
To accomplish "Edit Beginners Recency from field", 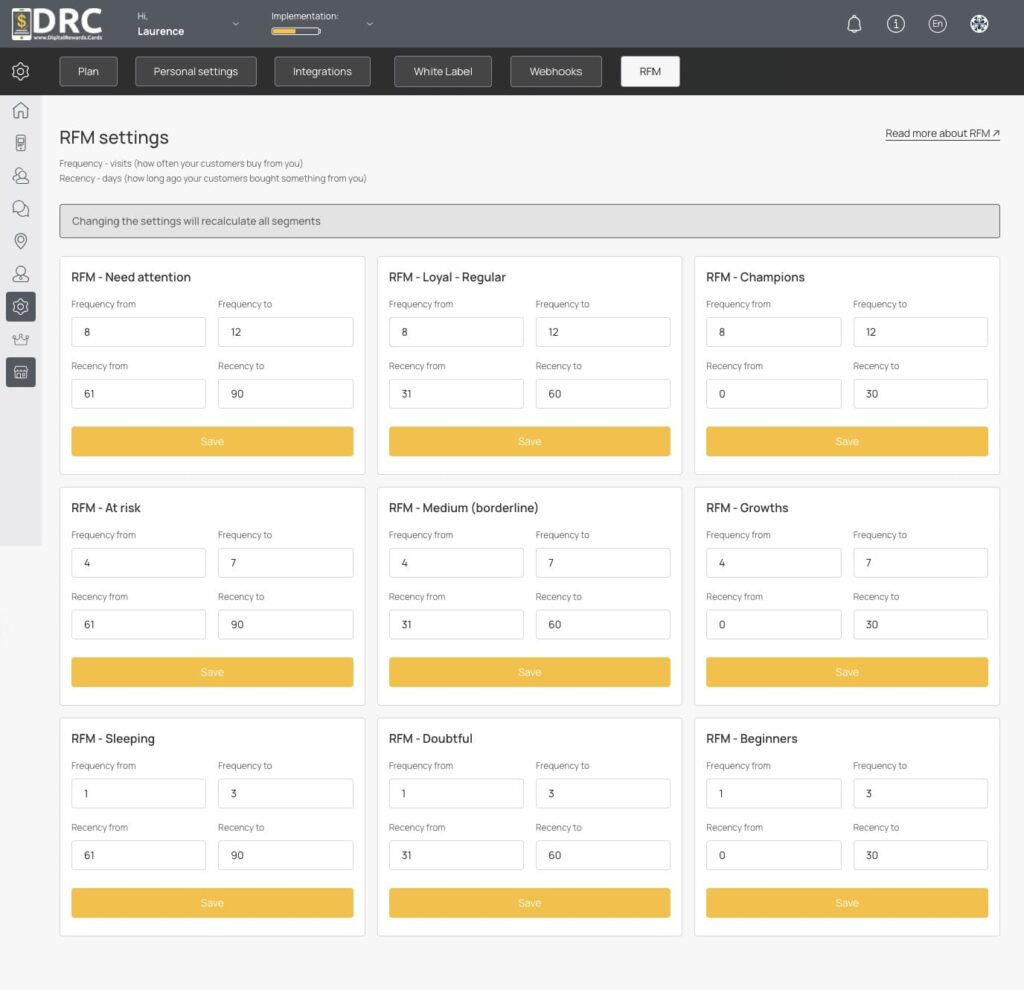I will (x=773, y=855).
